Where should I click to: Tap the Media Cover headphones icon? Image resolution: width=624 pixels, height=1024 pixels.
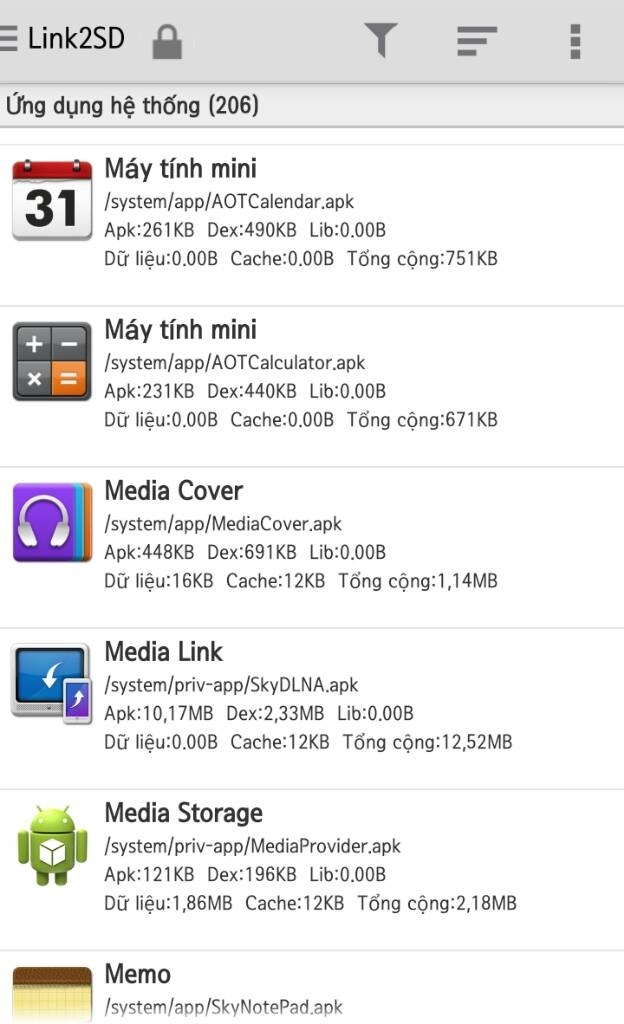click(52, 522)
